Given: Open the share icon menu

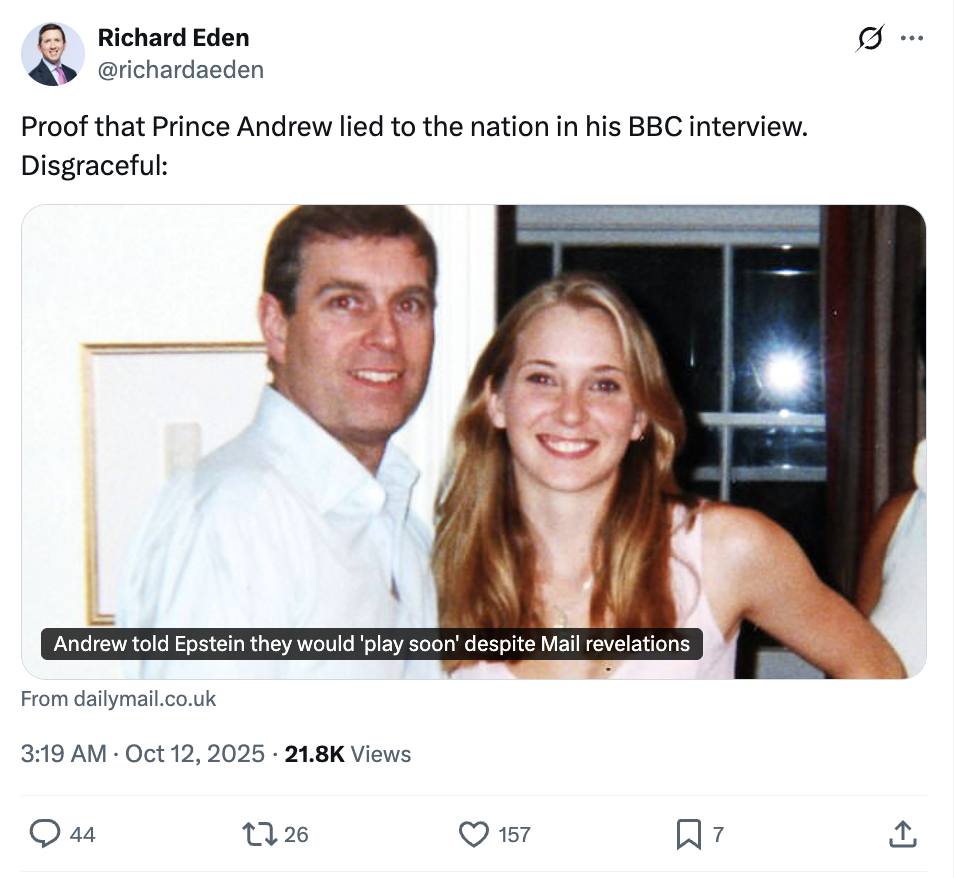Looking at the screenshot, I should tap(901, 833).
